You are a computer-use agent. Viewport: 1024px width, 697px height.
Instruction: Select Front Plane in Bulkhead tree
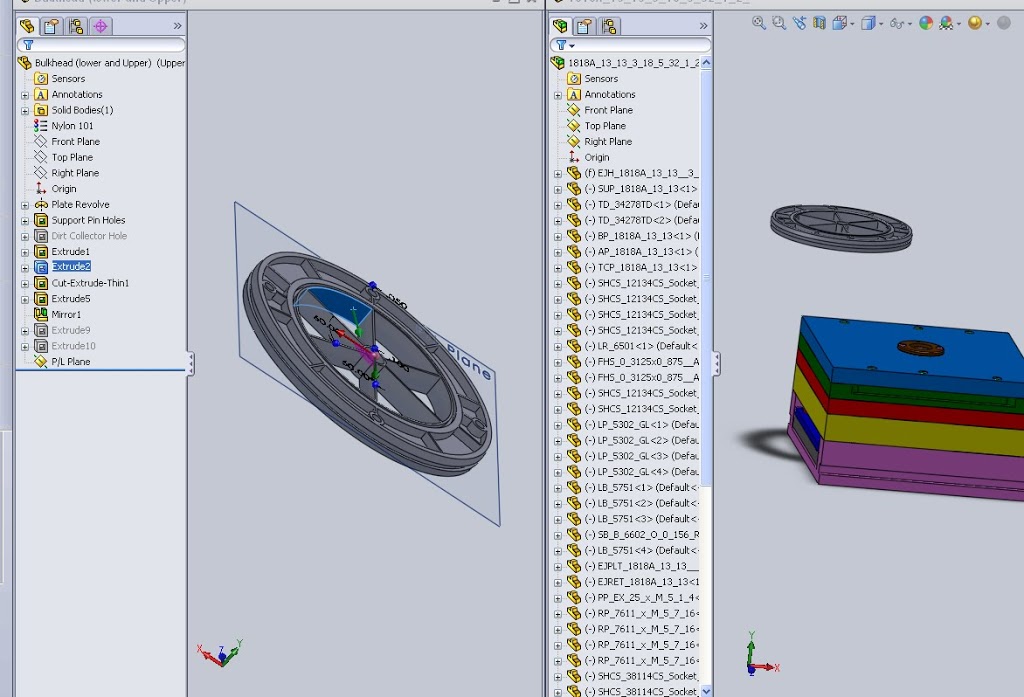click(75, 141)
